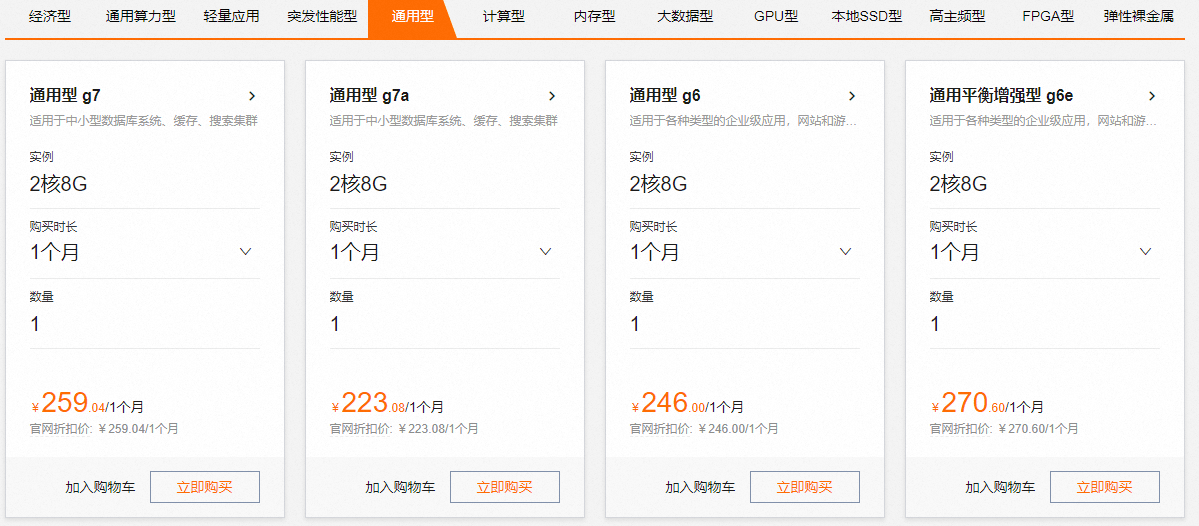This screenshot has height=526, width=1199.
Task: Click 官网折扣价 ¥270.60/1个月 text
Action: (x=1004, y=429)
